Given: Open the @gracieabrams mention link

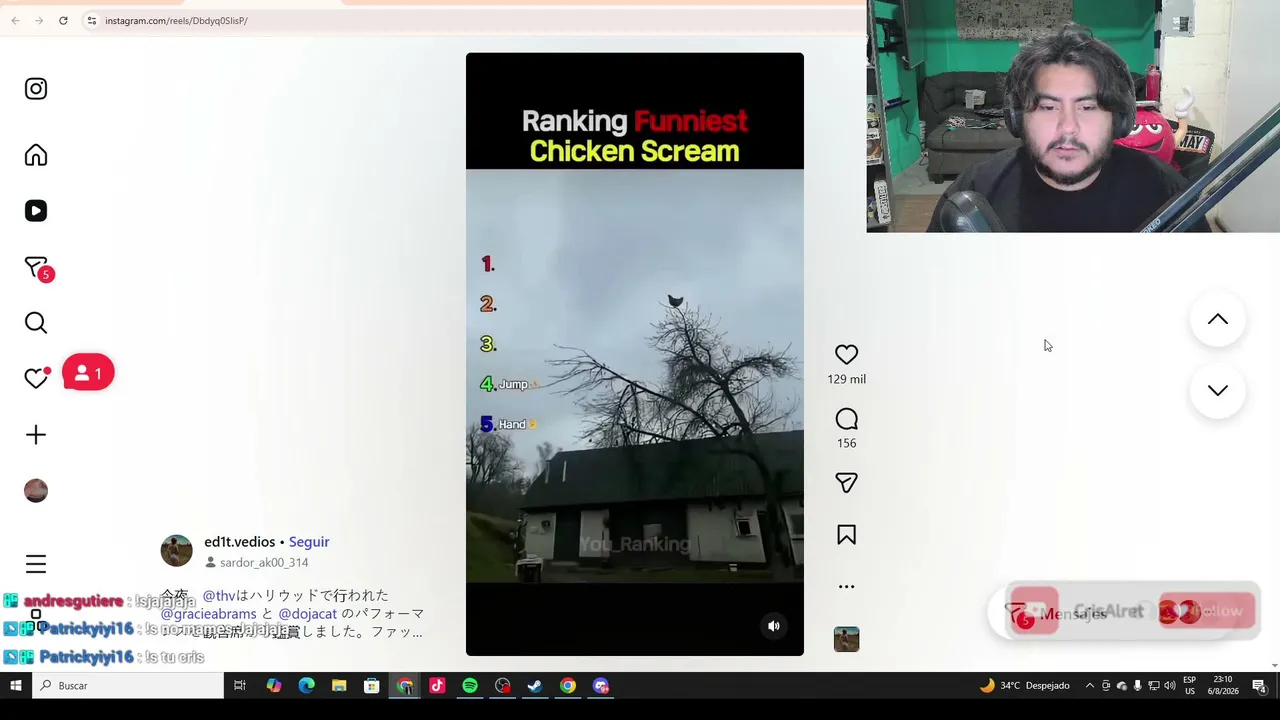Looking at the screenshot, I should click(208, 614).
